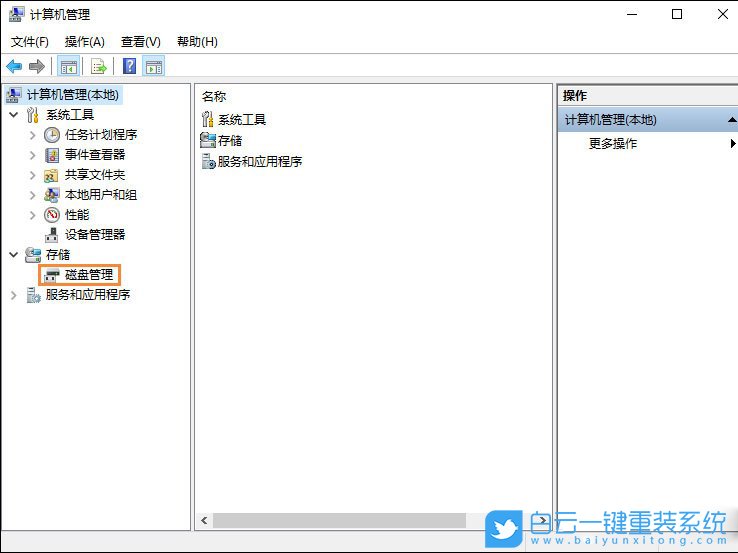Click the 设备管理器 icon in tree
Viewport: 738px width, 553px height.
click(52, 235)
